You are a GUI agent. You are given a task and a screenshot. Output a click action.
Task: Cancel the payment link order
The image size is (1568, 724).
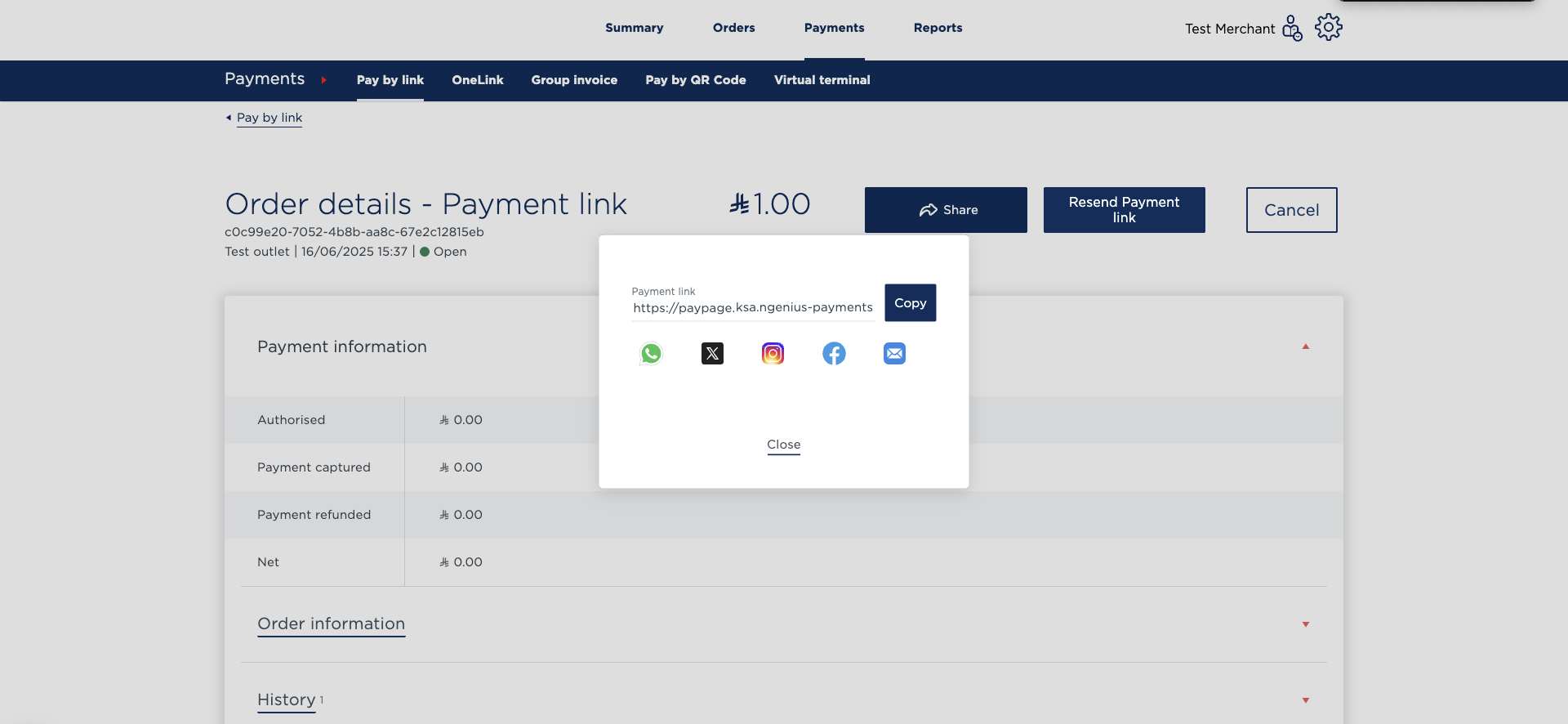pos(1292,210)
